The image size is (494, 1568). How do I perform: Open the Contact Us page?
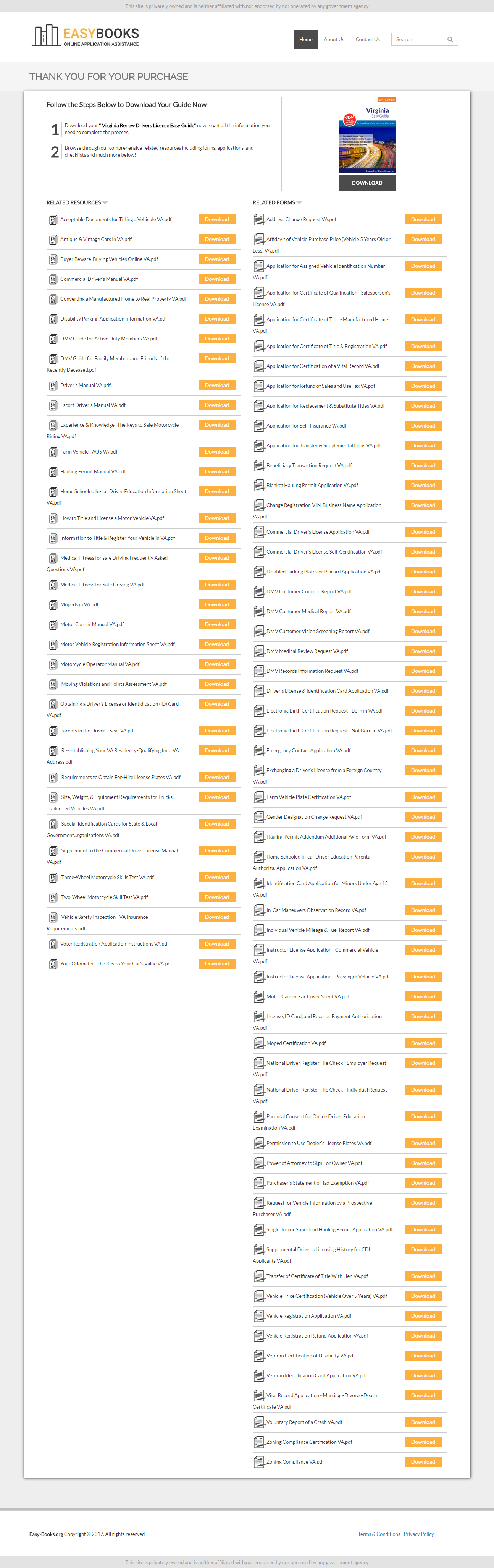click(x=368, y=40)
